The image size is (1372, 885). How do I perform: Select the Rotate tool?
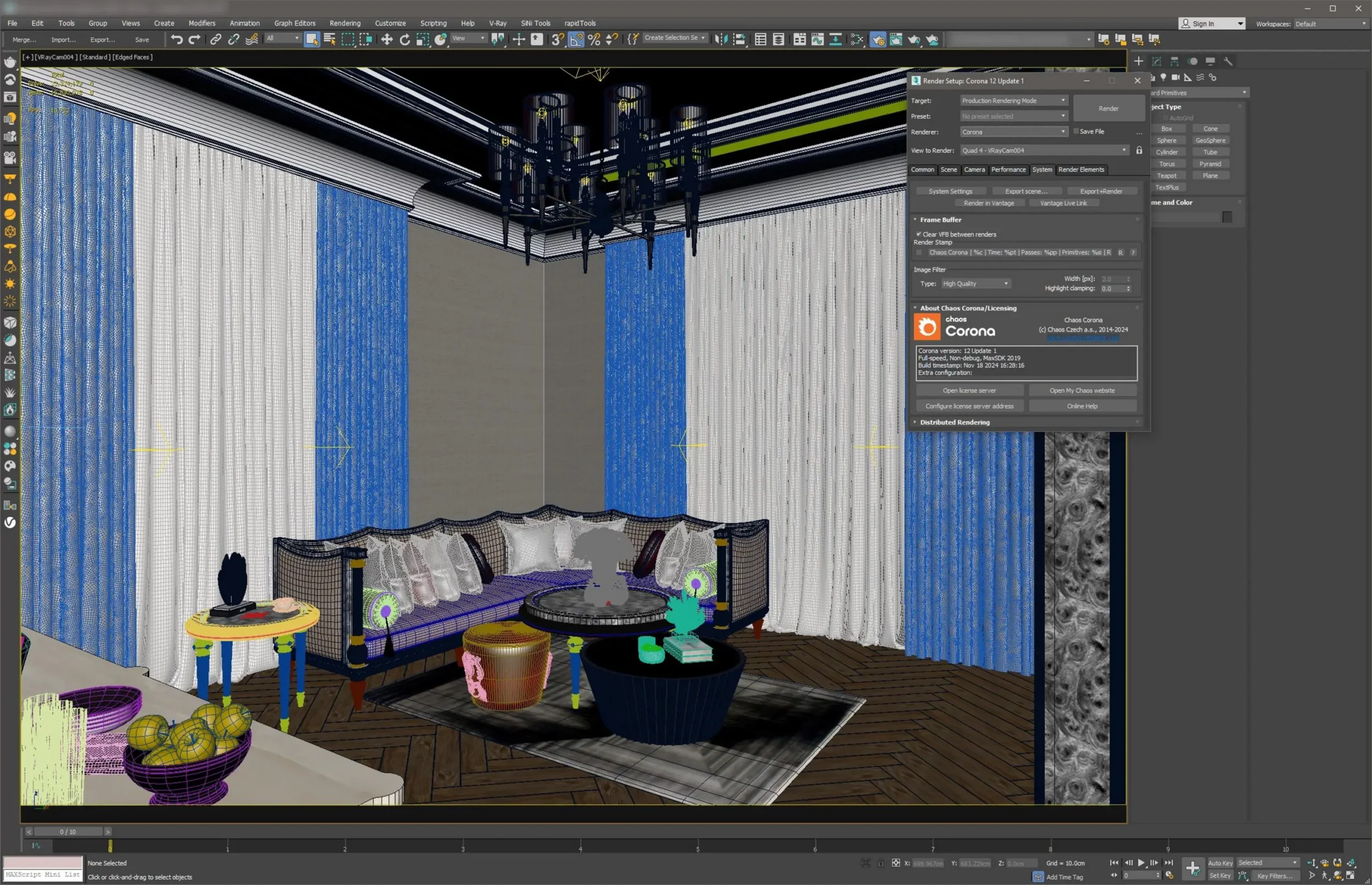tap(405, 39)
